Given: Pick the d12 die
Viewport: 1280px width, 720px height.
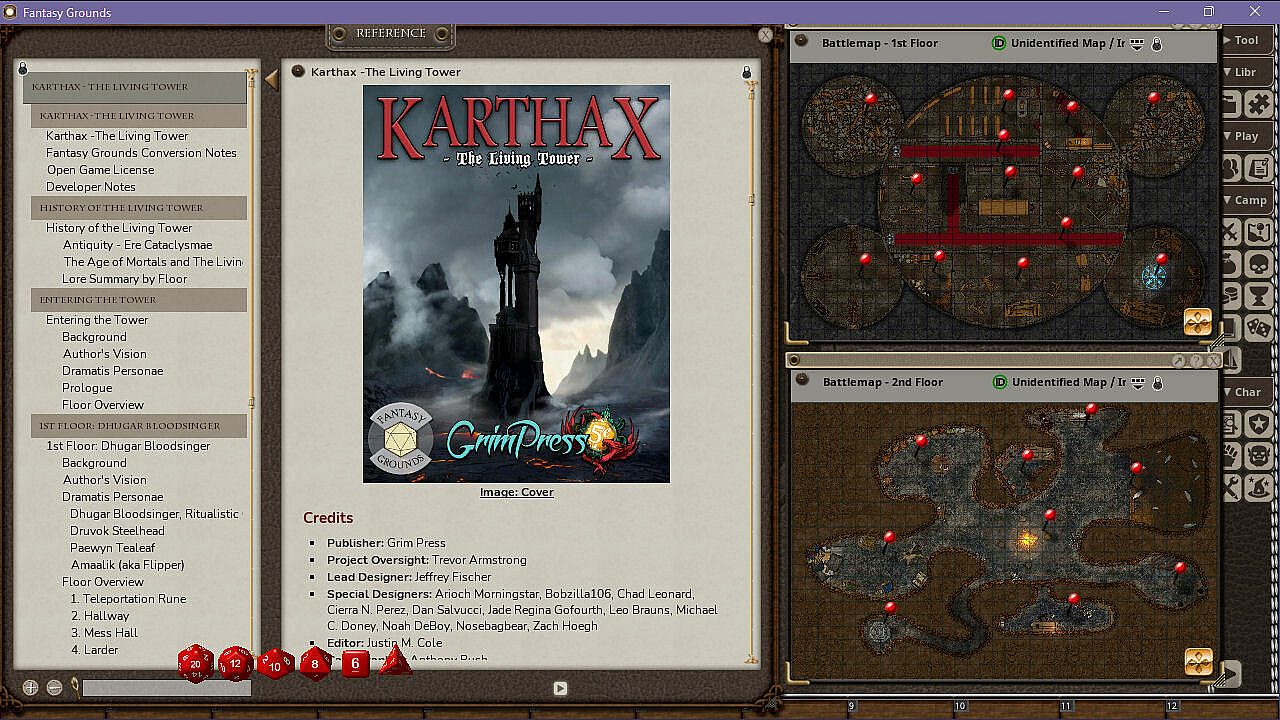Looking at the screenshot, I should [x=236, y=663].
